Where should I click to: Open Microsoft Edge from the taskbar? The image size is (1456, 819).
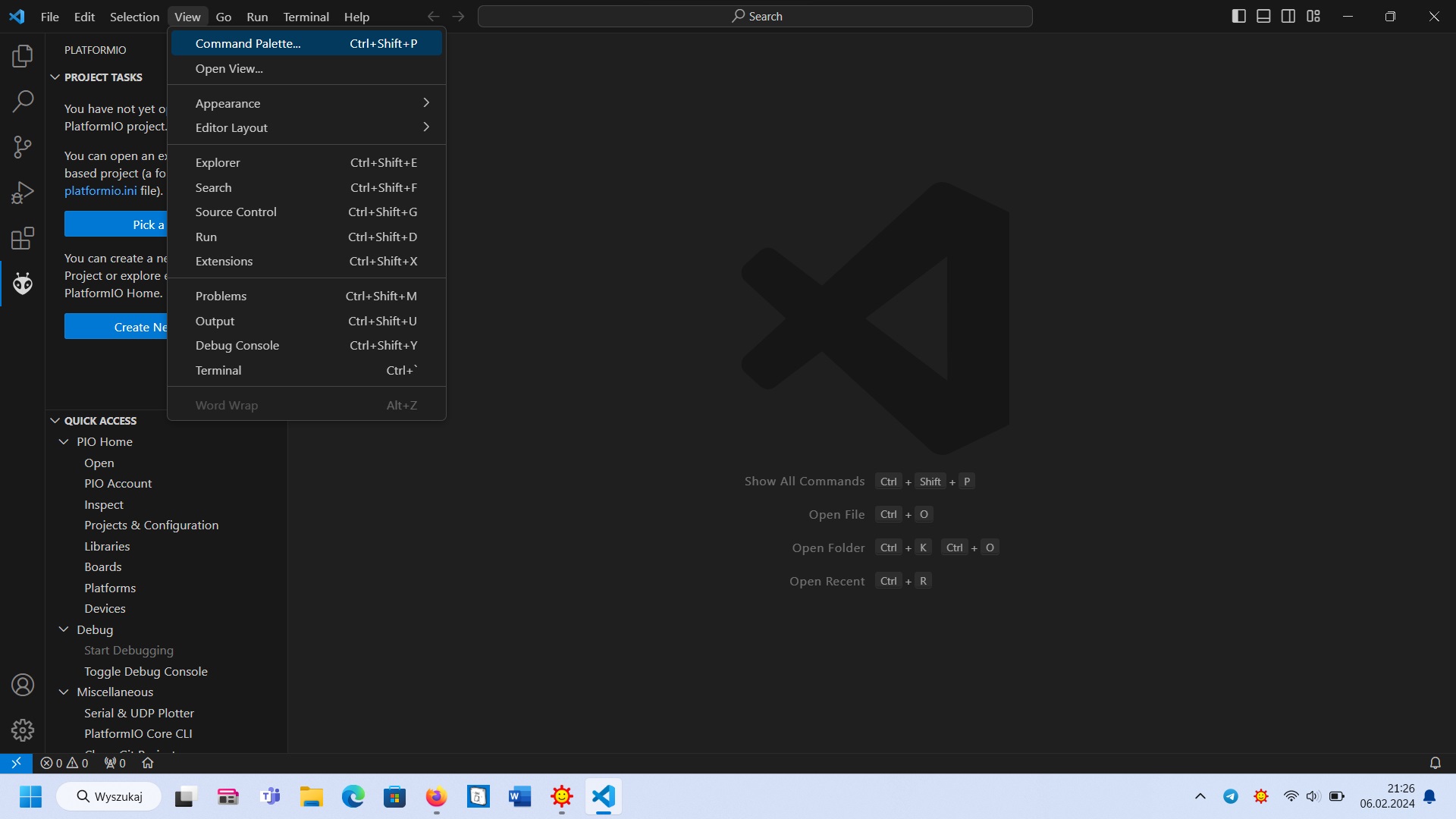coord(353,796)
